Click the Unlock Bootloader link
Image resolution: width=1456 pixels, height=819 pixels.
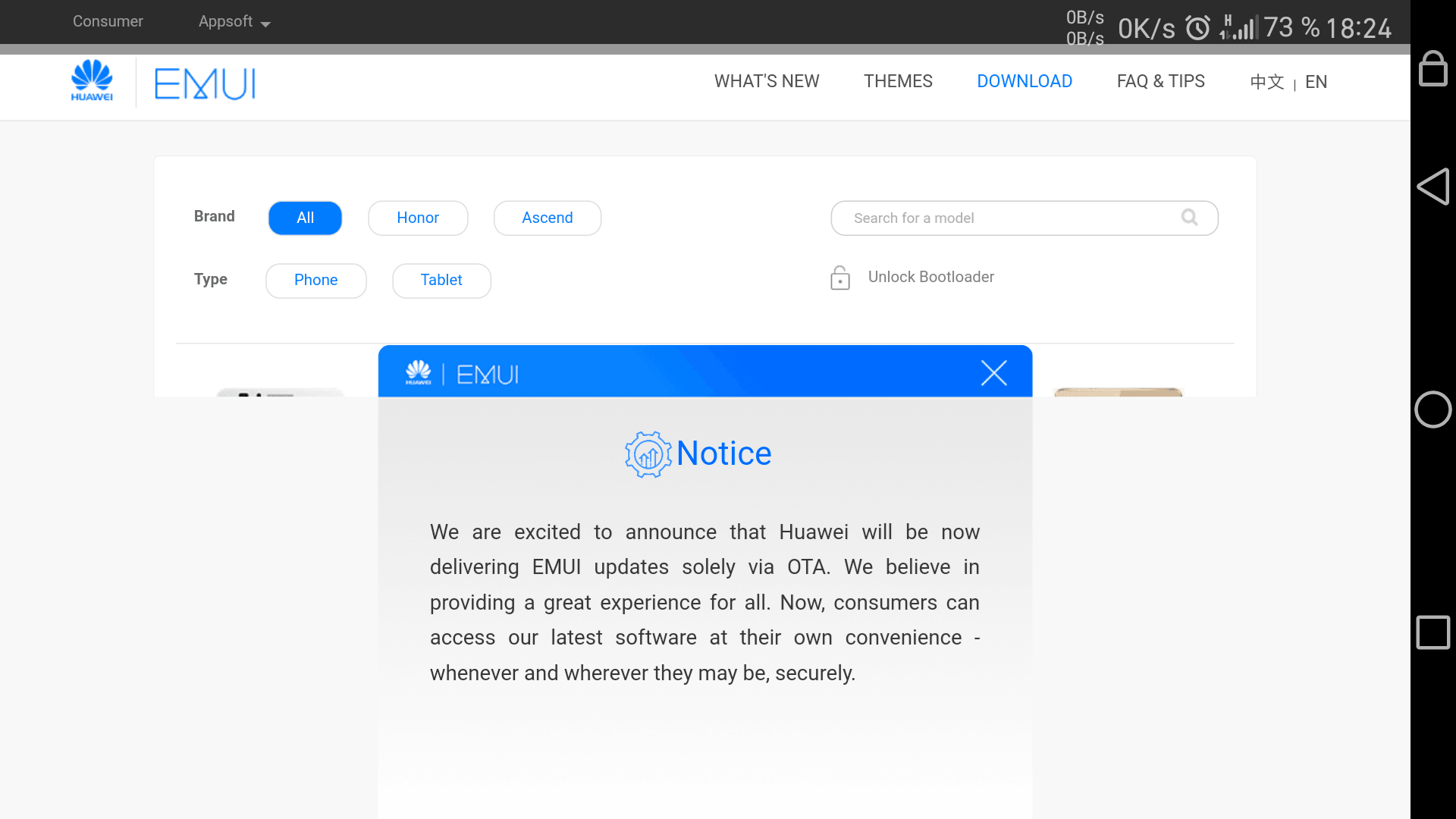coord(930,278)
